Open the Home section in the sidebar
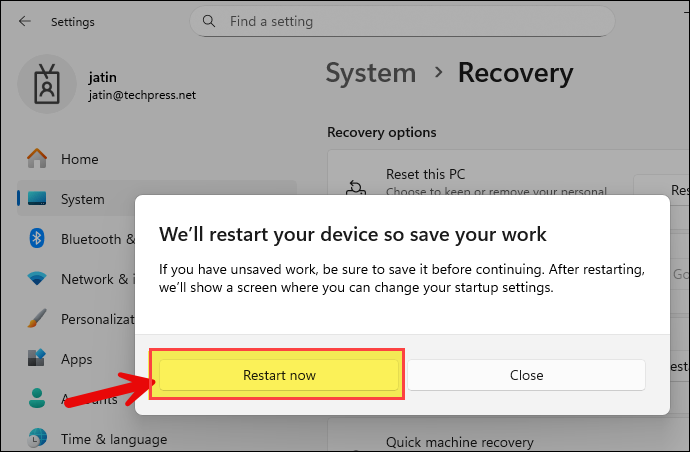The image size is (690, 452). pyautogui.click(x=79, y=159)
